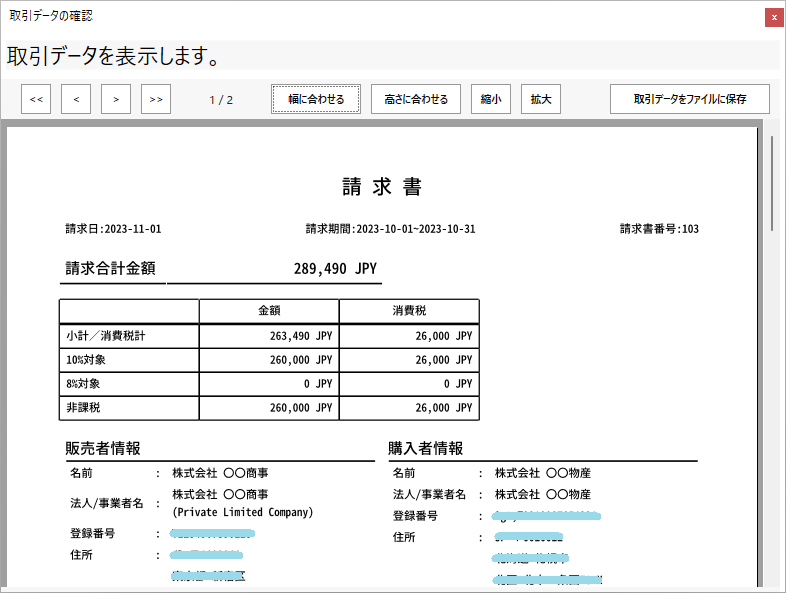
Task: Save using 取引データをファイルに保存 button
Action: [x=690, y=99]
